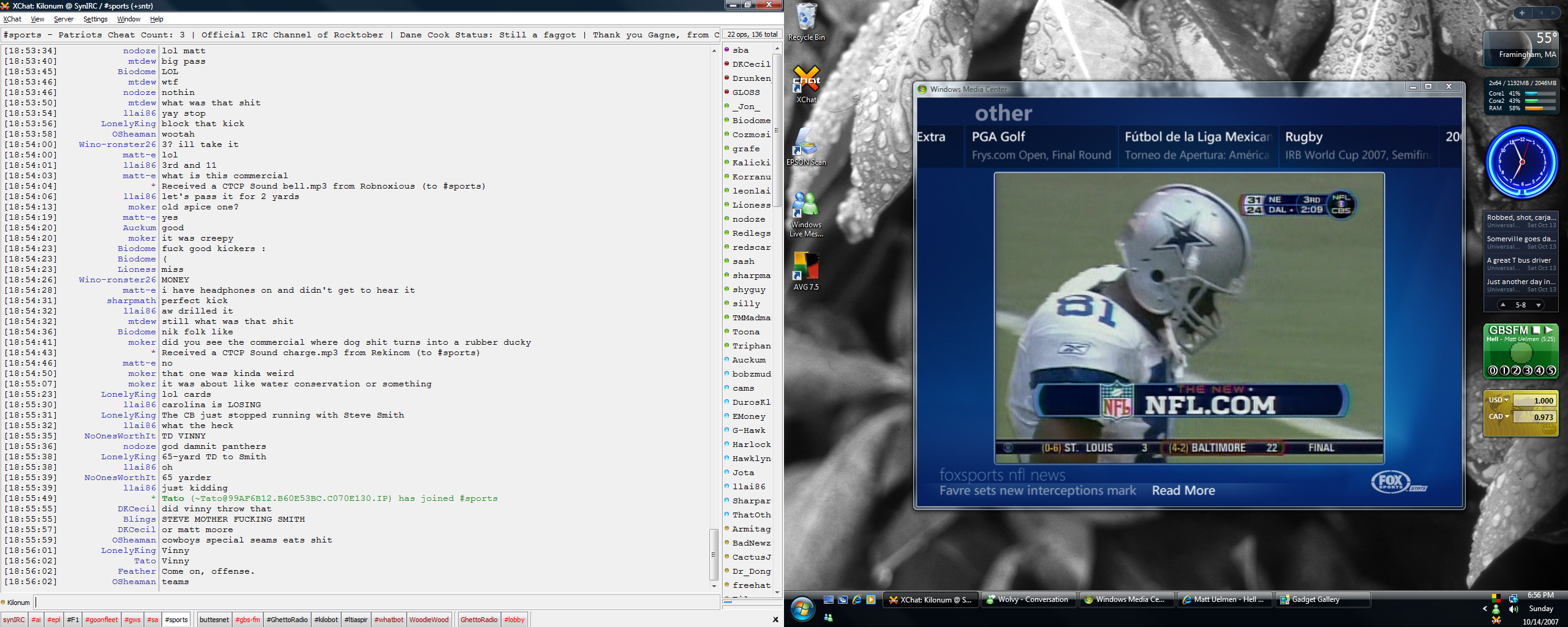Open the Settings menu in XChat

(96, 19)
